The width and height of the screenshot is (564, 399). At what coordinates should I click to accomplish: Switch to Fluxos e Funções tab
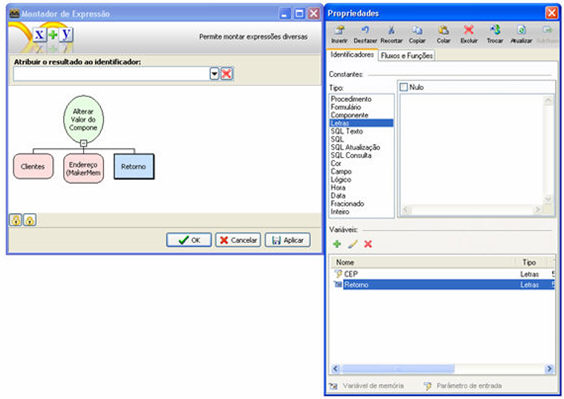[406, 55]
